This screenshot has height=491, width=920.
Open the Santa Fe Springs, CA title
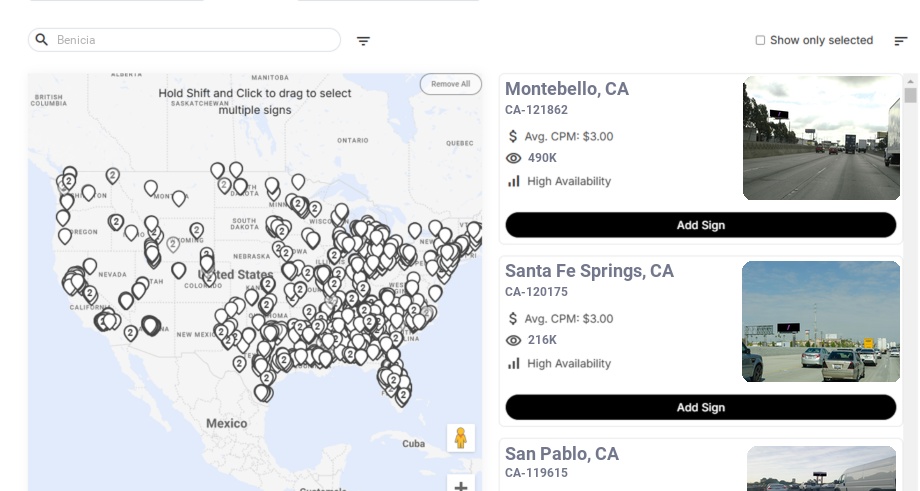pyautogui.click(x=589, y=271)
